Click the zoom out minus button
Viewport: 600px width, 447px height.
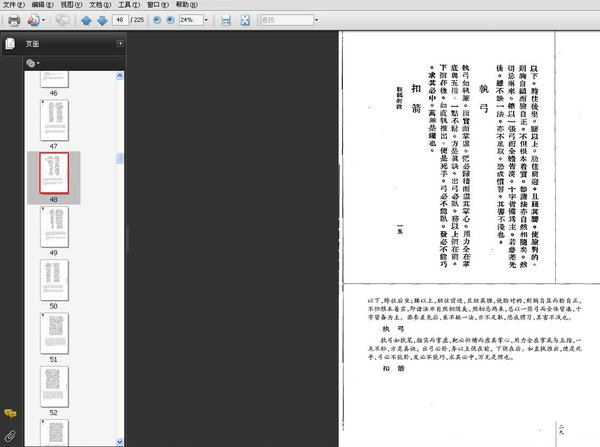coord(157,20)
